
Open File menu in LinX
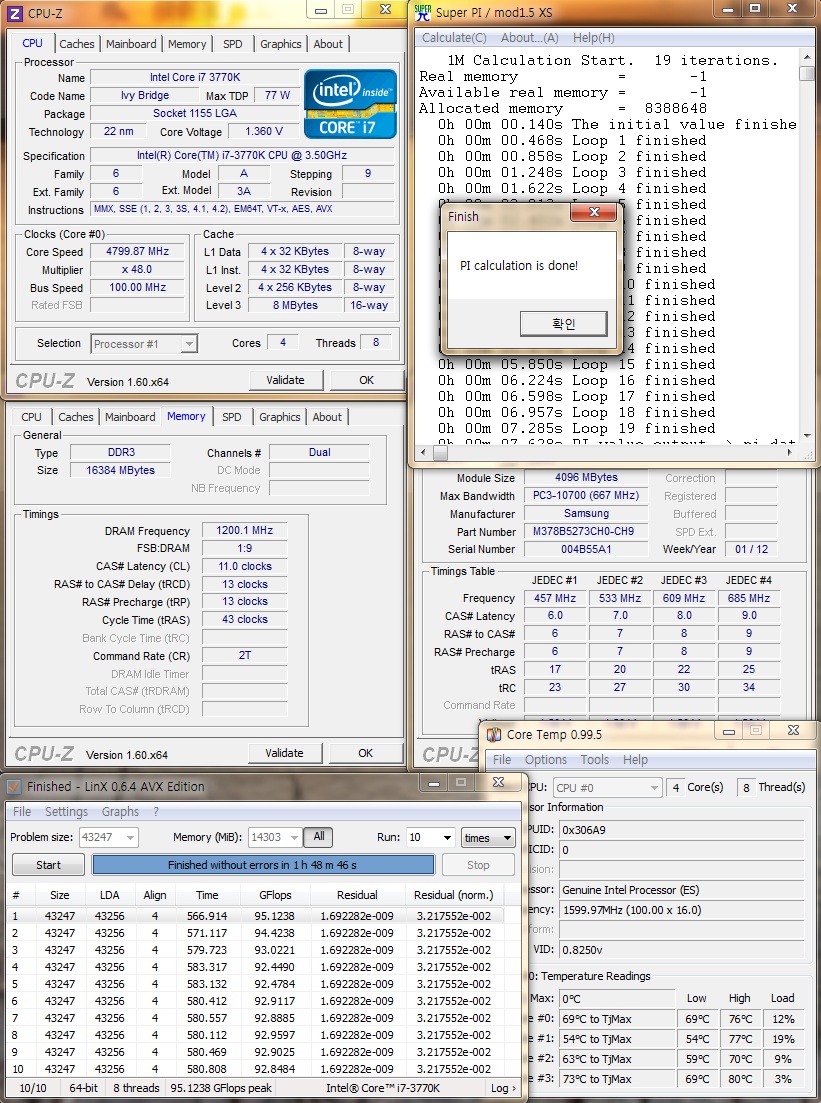pyautogui.click(x=22, y=811)
